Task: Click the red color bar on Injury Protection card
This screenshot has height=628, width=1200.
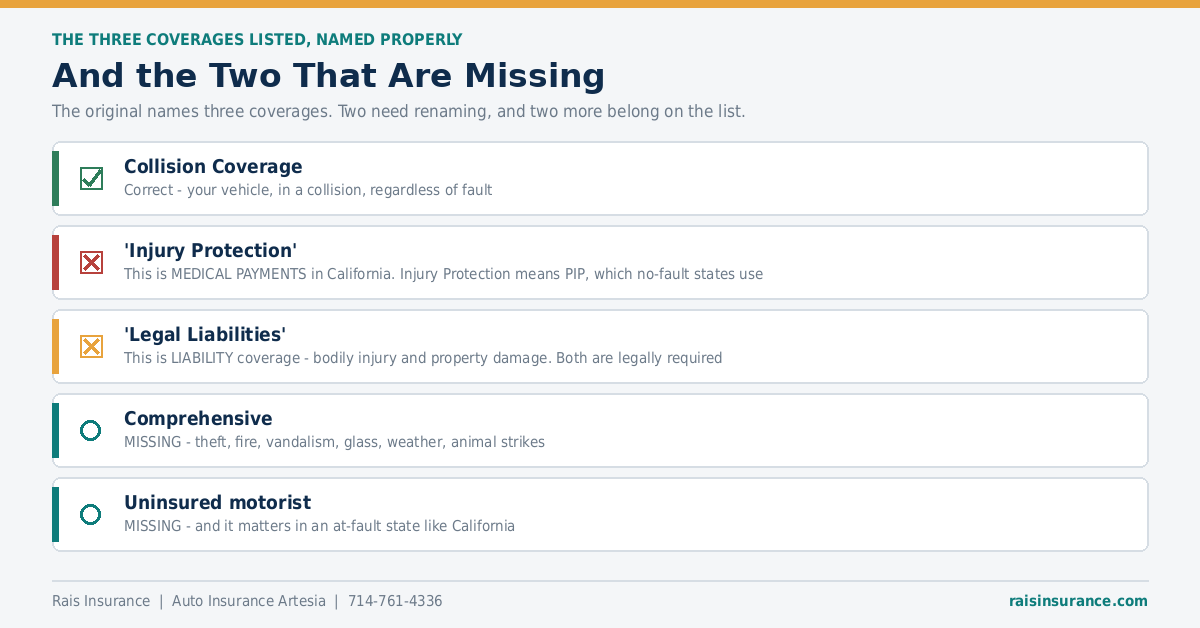Action: [56, 262]
